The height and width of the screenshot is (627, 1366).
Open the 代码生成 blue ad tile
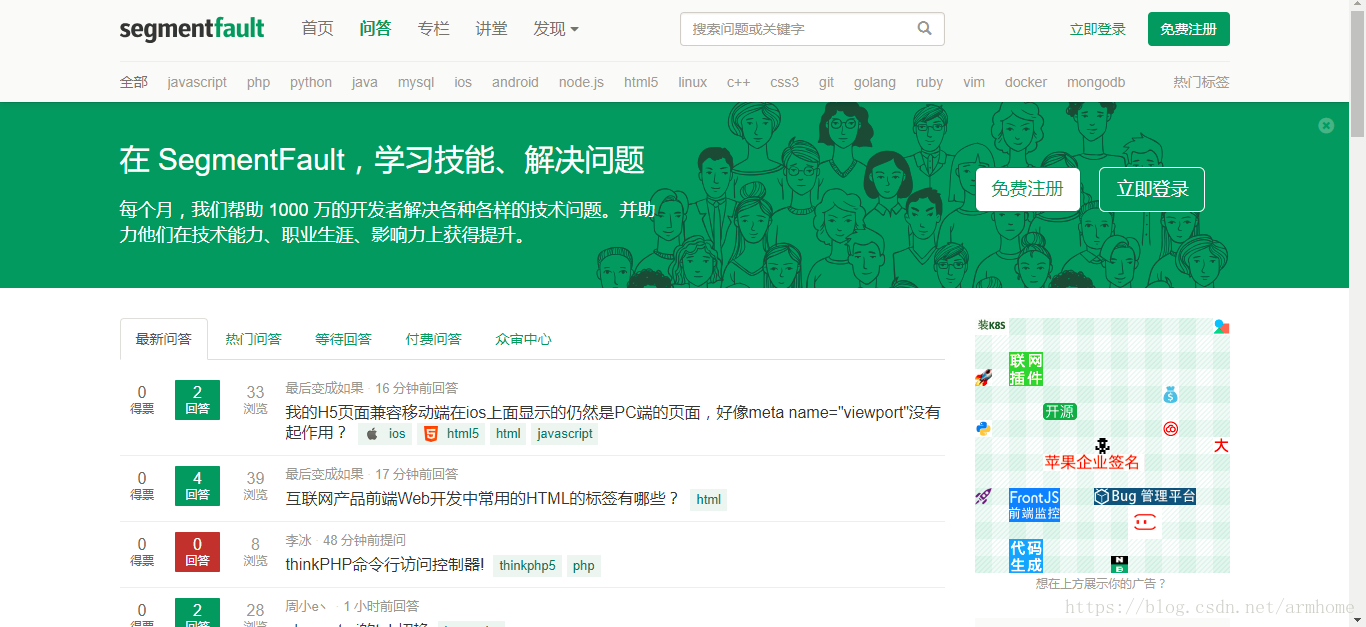point(1026,556)
